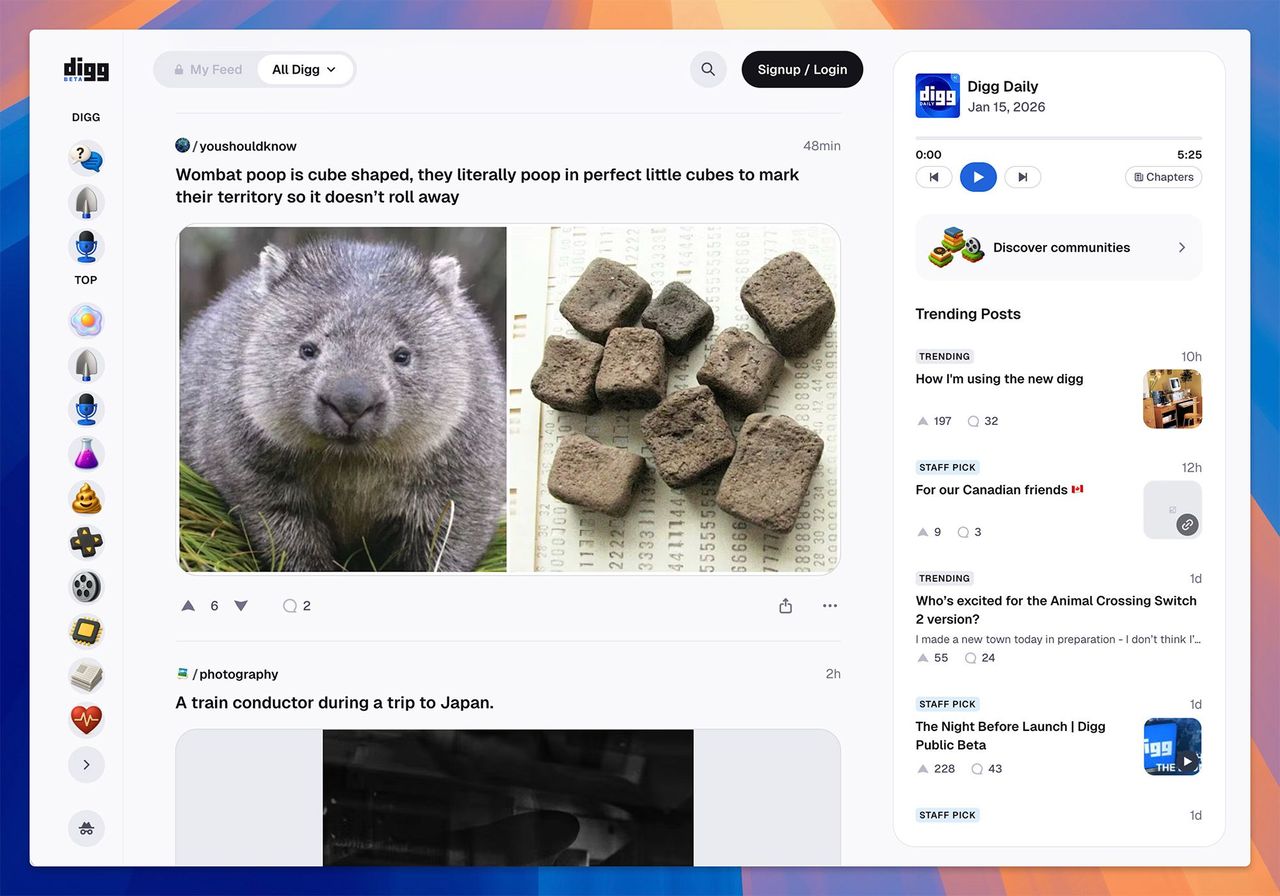Click the Signup / Login button
1280x896 pixels.
point(802,70)
